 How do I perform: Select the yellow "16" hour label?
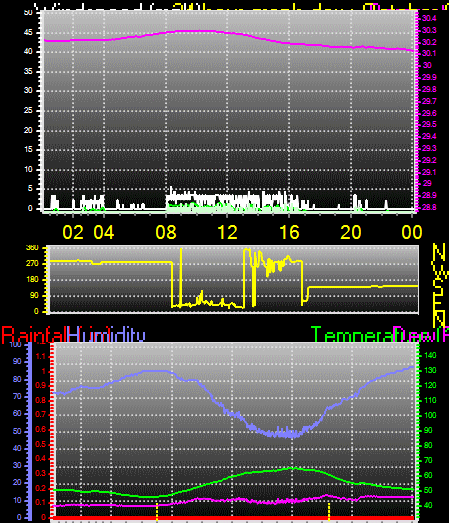pyautogui.click(x=289, y=232)
